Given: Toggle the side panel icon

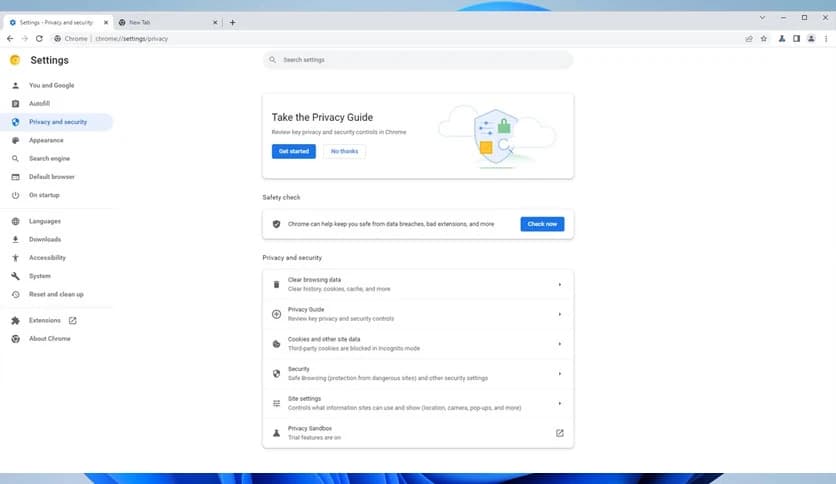Looking at the screenshot, I should pos(796,38).
